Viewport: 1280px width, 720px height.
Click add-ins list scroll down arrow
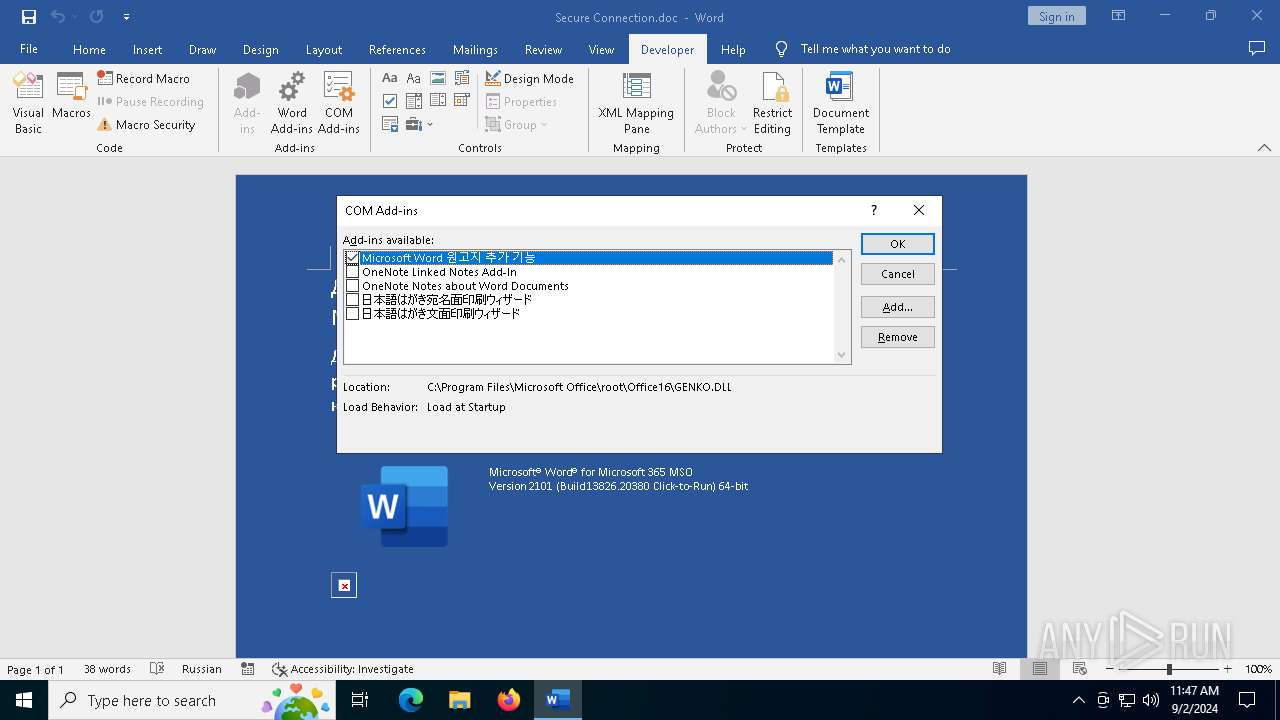pos(841,355)
